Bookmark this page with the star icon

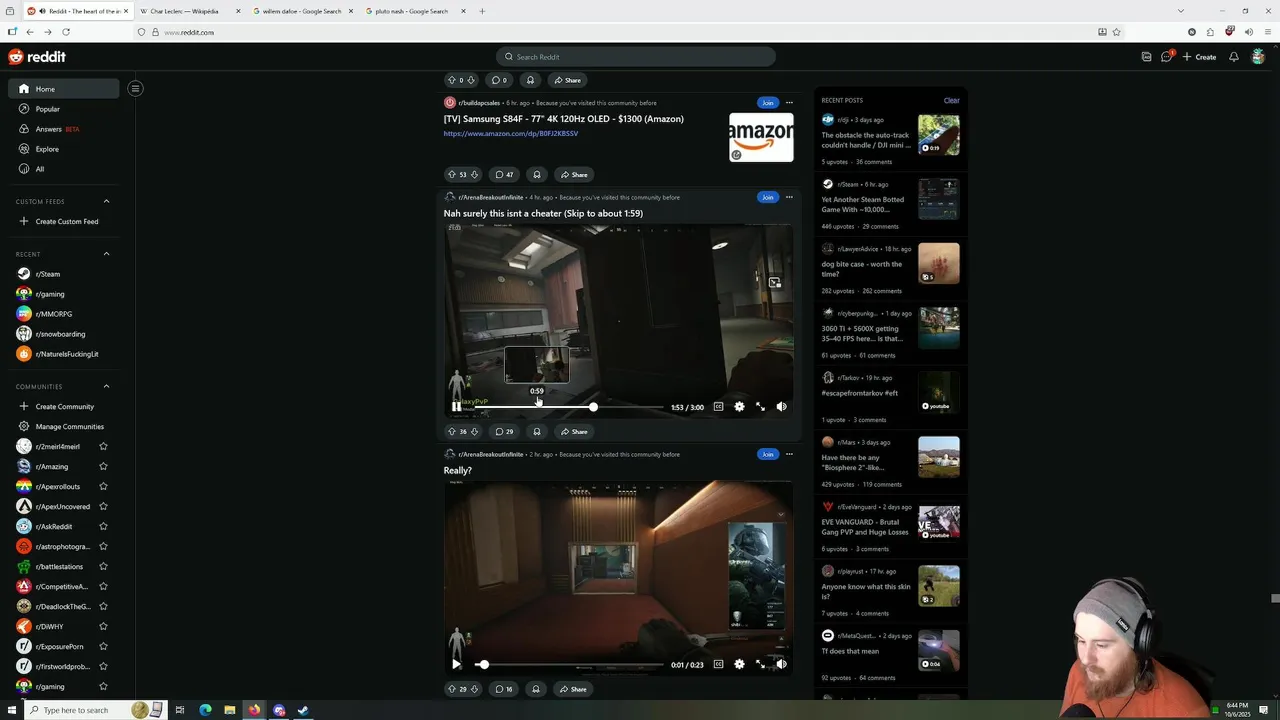pos(1116,32)
